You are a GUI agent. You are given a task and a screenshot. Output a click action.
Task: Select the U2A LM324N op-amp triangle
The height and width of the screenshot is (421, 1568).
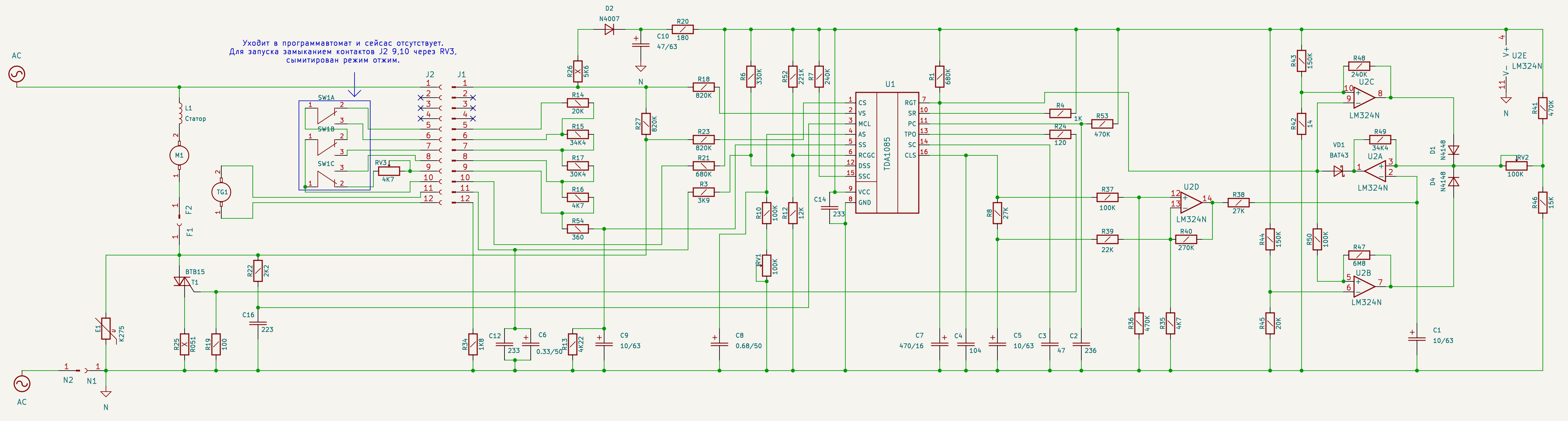[x=1376, y=171]
